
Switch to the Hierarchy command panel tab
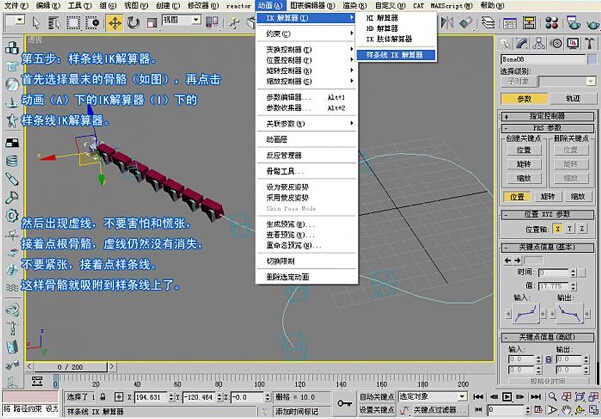click(x=539, y=43)
